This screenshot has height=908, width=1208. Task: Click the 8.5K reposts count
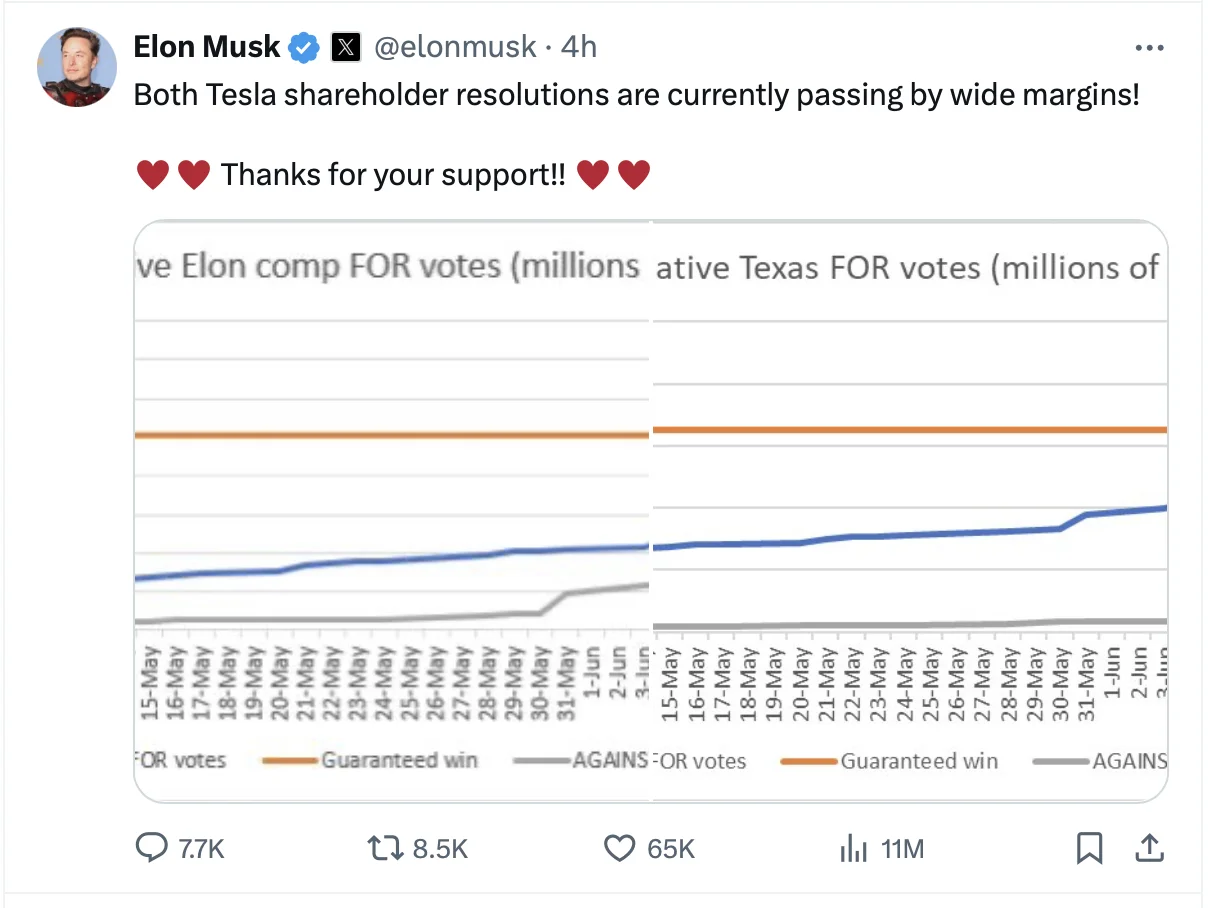[x=440, y=850]
